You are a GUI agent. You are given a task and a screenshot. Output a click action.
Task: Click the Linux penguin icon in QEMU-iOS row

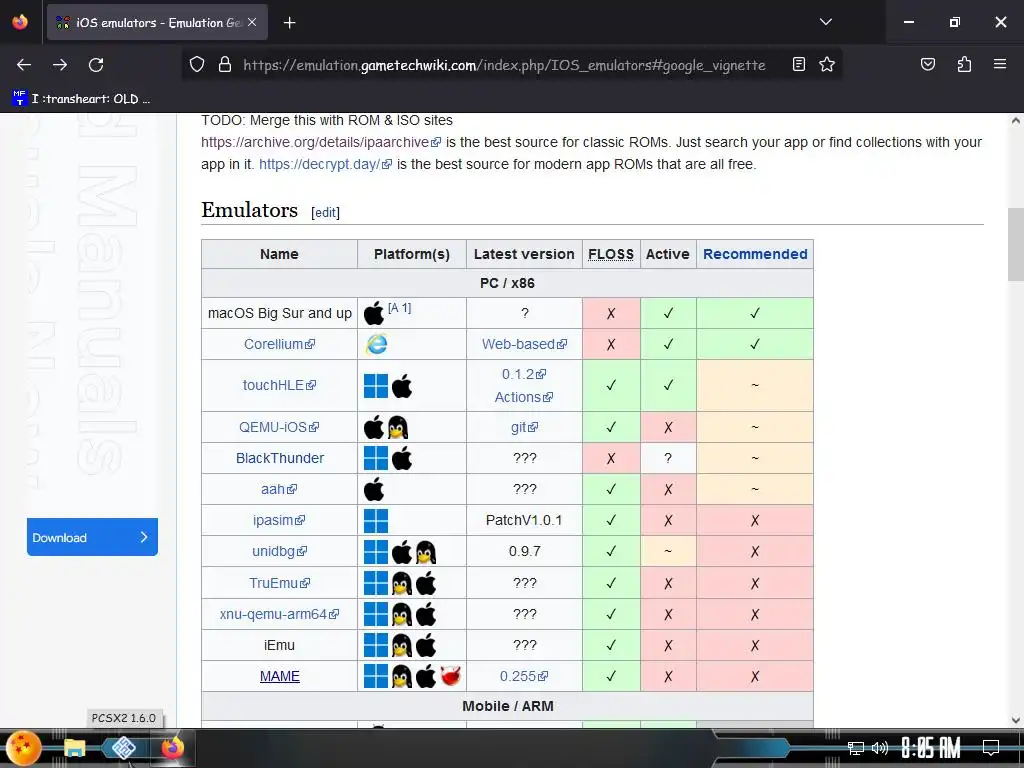398,428
